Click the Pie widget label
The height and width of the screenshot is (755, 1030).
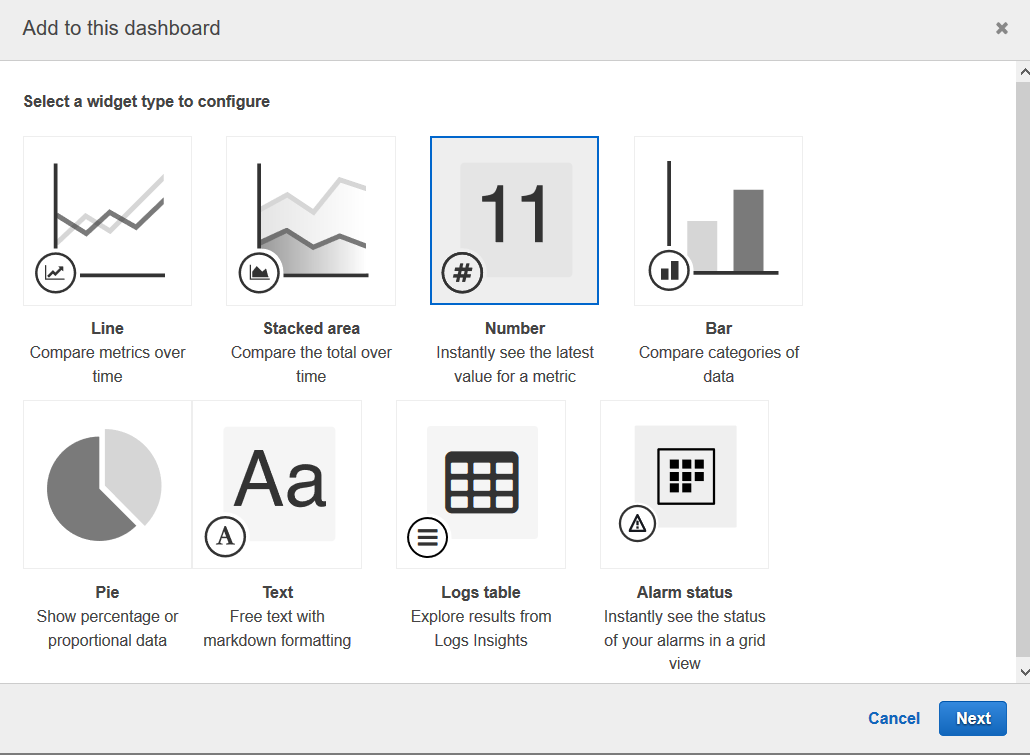click(107, 592)
